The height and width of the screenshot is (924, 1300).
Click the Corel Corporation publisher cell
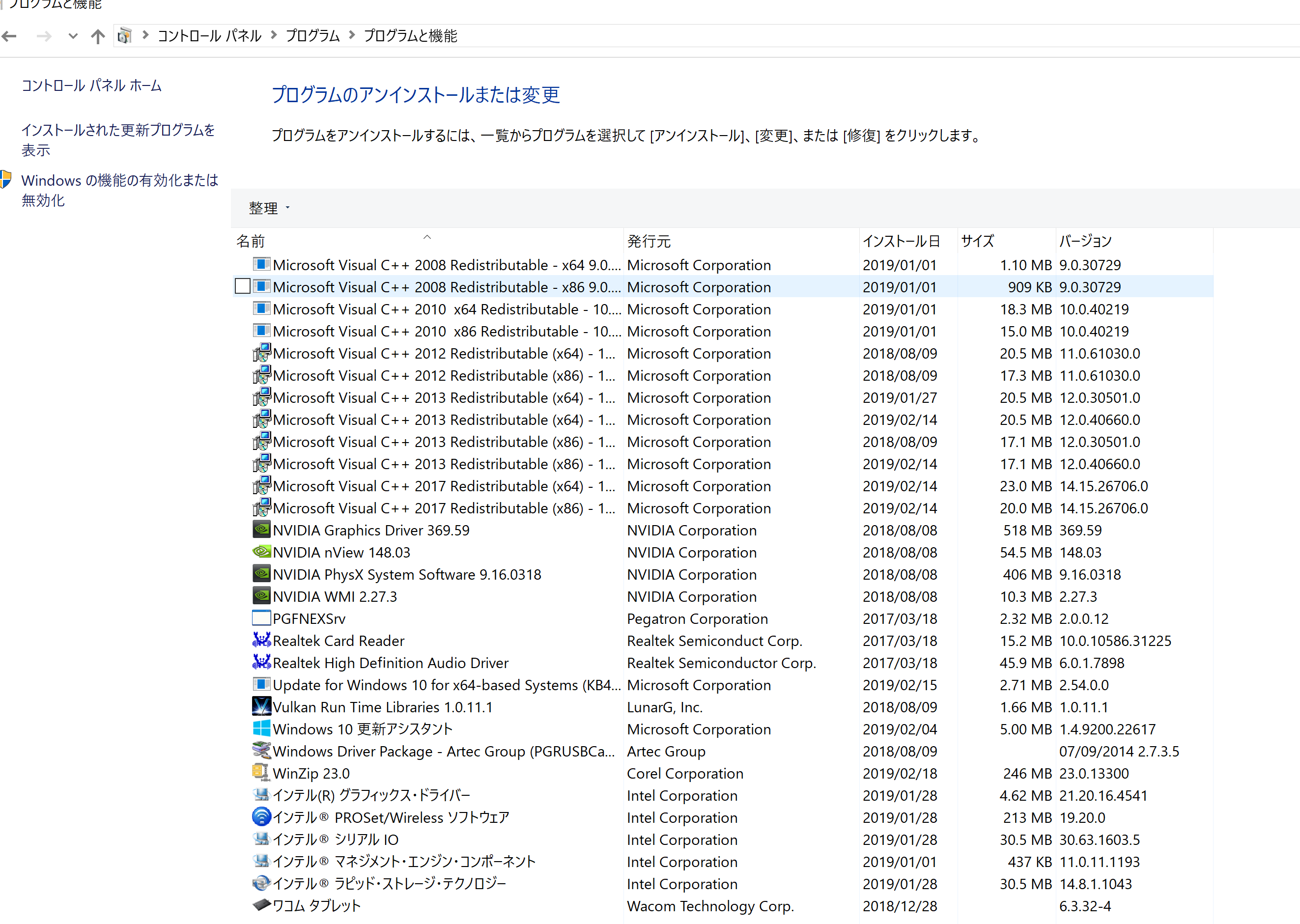[685, 773]
